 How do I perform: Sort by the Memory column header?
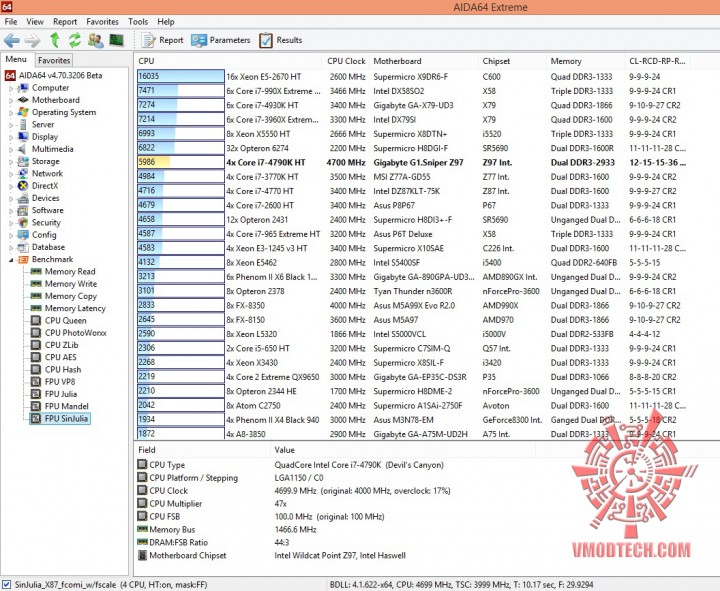[585, 61]
